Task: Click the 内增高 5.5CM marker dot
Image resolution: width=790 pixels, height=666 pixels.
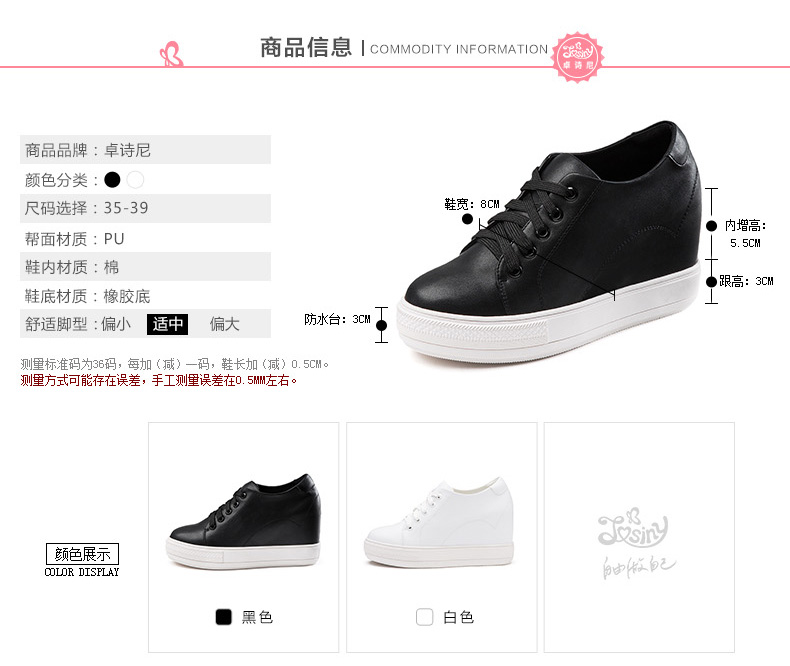Action: tap(711, 226)
